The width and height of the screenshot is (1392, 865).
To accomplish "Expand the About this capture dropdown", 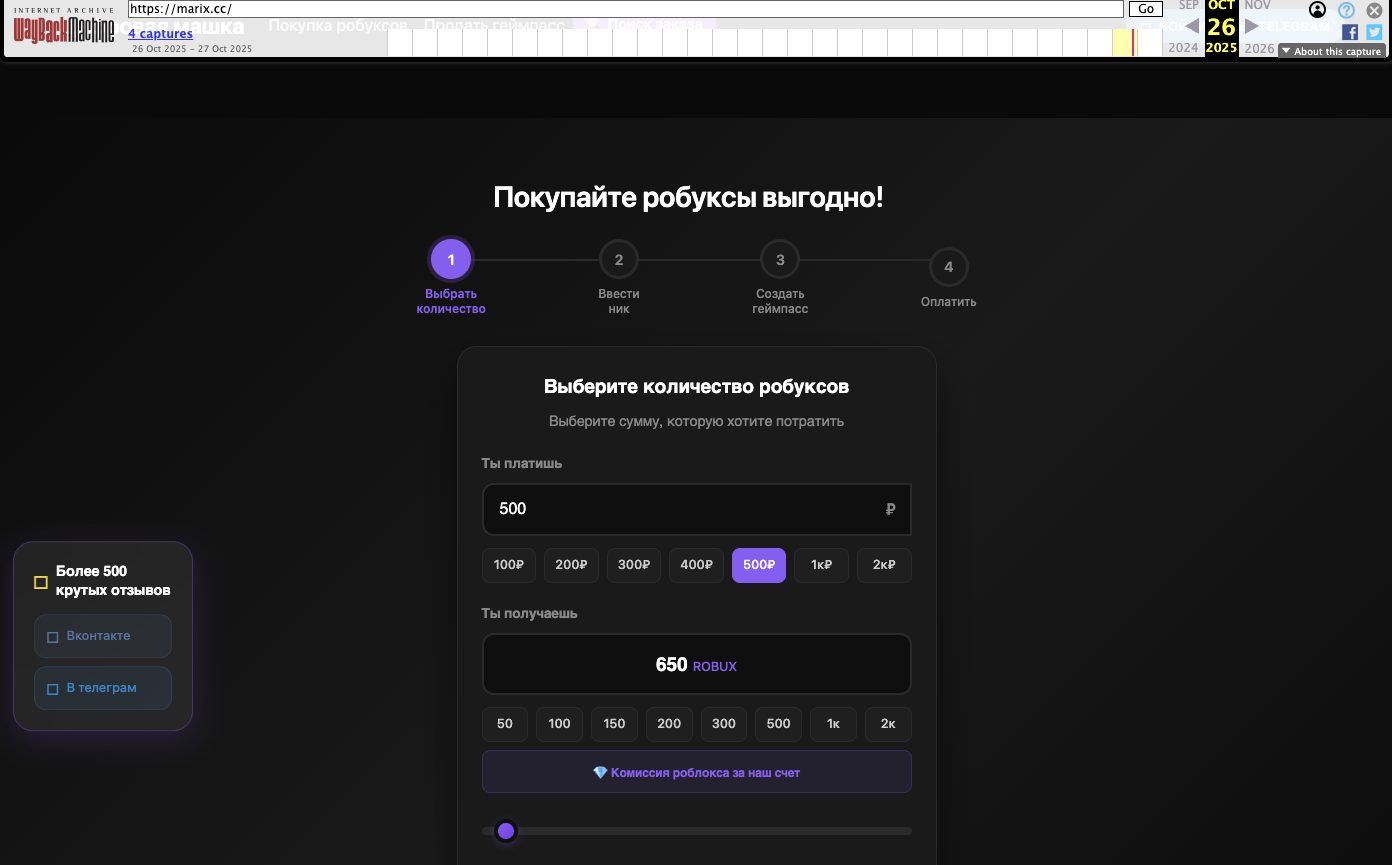I will 1331,51.
